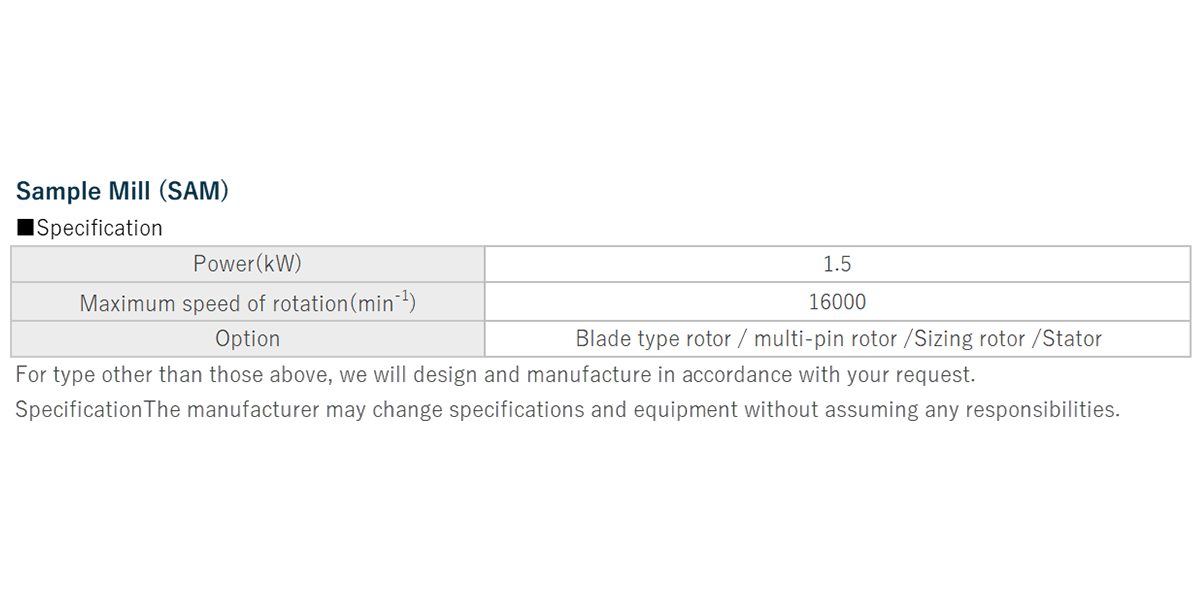Click the Blade type rotor text
This screenshot has height=600, width=1200.
point(653,339)
